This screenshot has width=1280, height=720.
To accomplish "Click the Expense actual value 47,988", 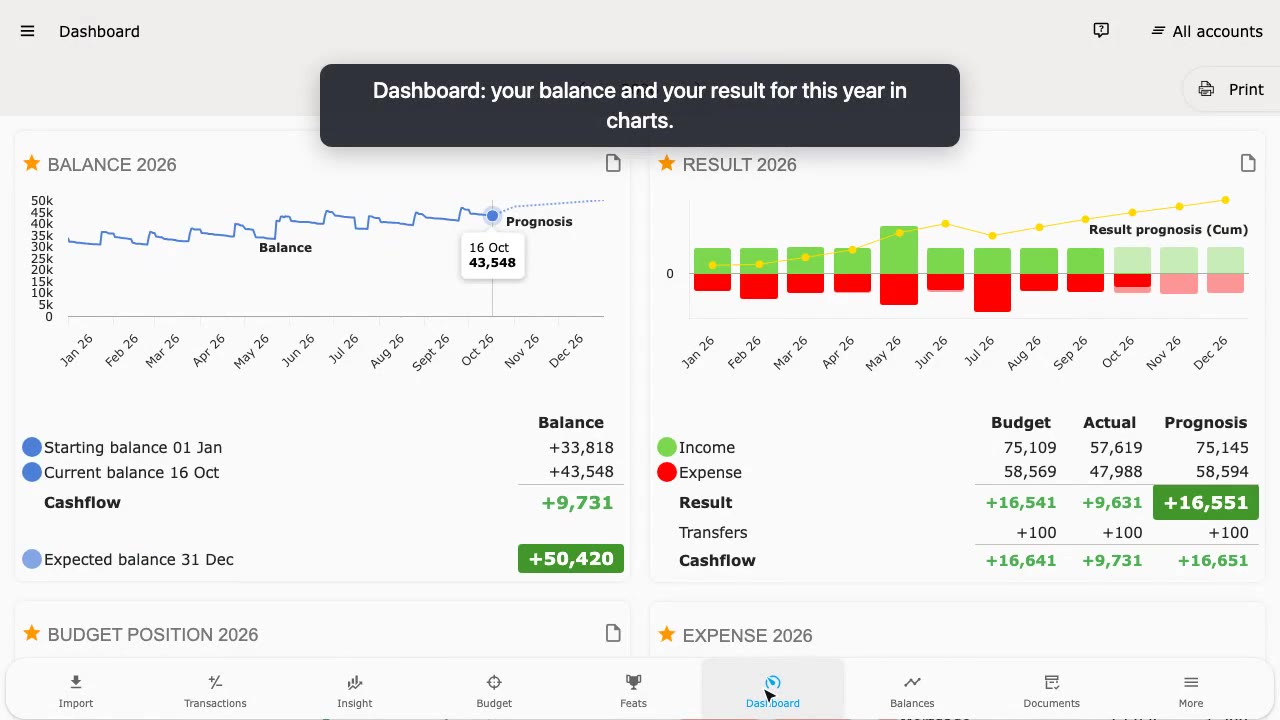I will tap(1115, 472).
